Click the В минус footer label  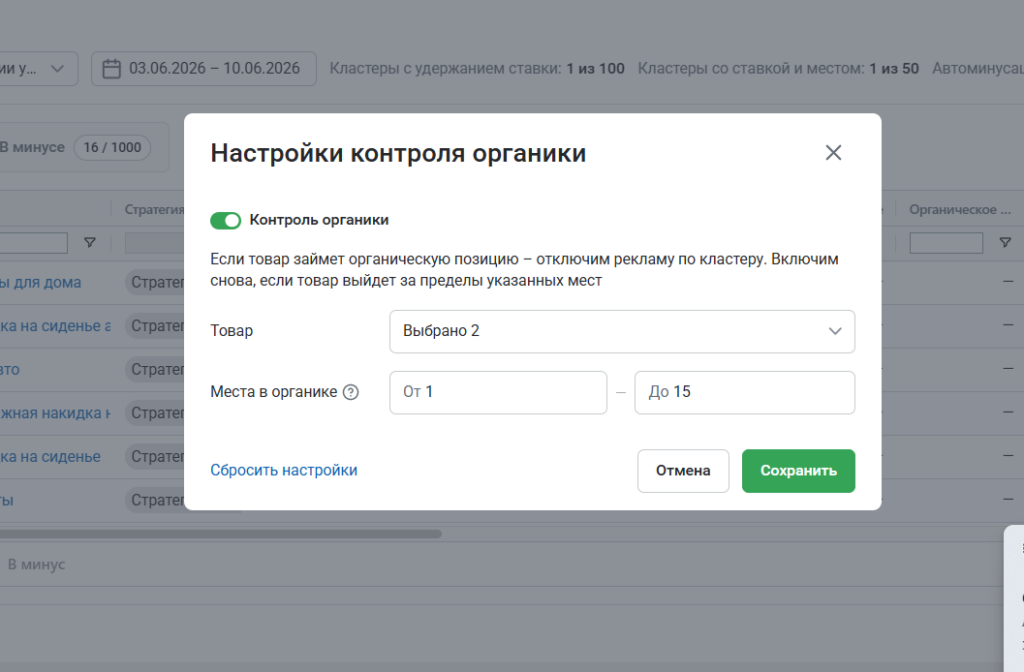37,564
